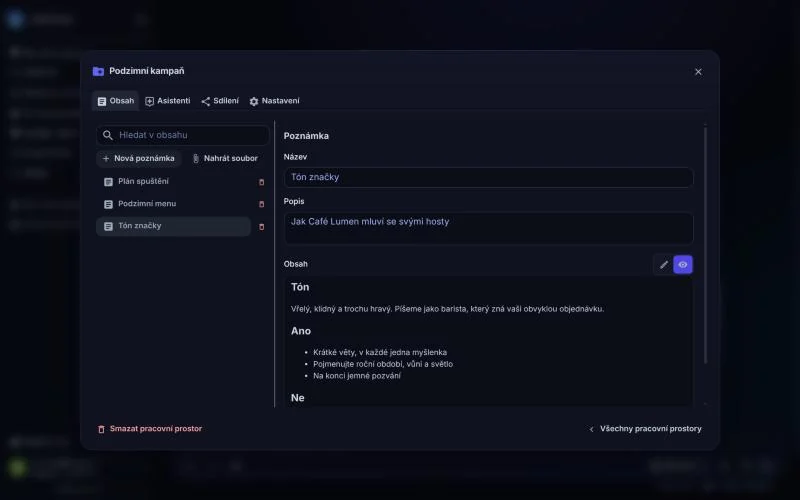This screenshot has height=500, width=800.
Task: Delete the Tón značky note
Action: click(262, 227)
